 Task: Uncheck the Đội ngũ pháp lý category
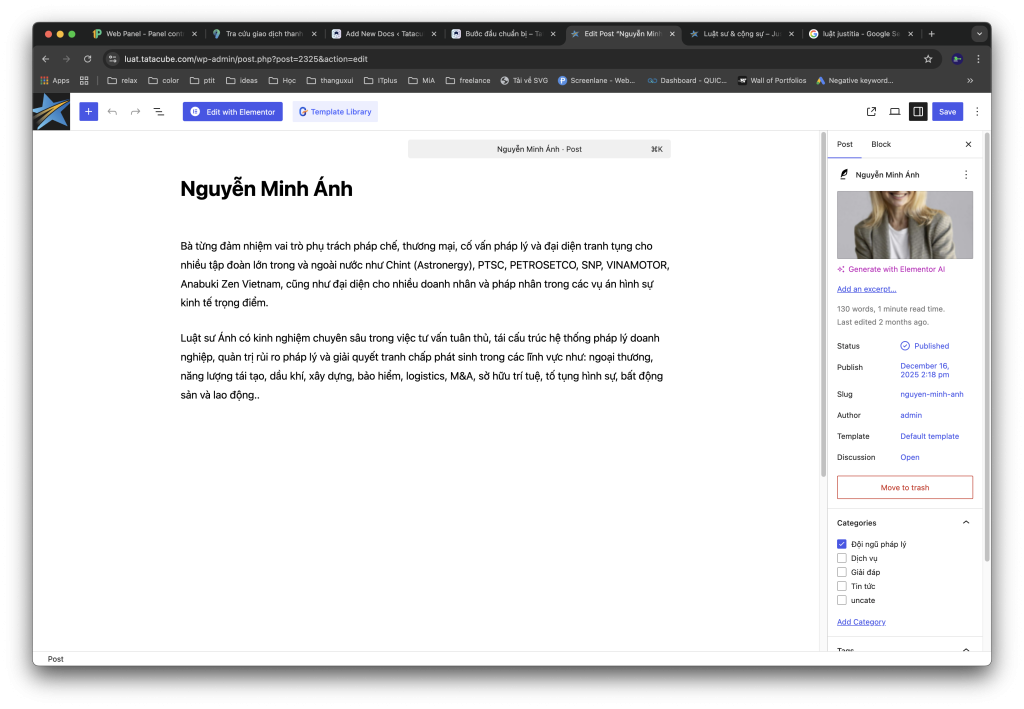click(x=842, y=544)
